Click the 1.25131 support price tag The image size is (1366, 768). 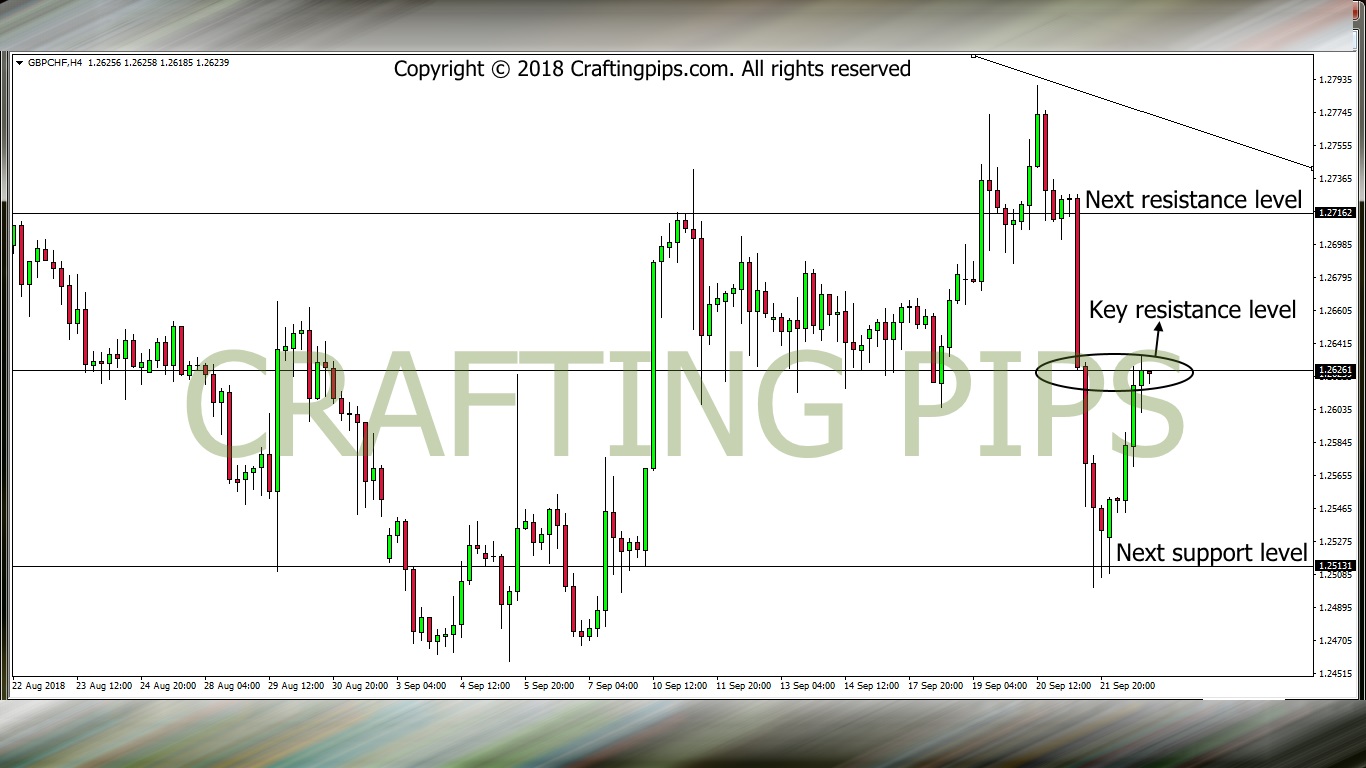[x=1336, y=566]
